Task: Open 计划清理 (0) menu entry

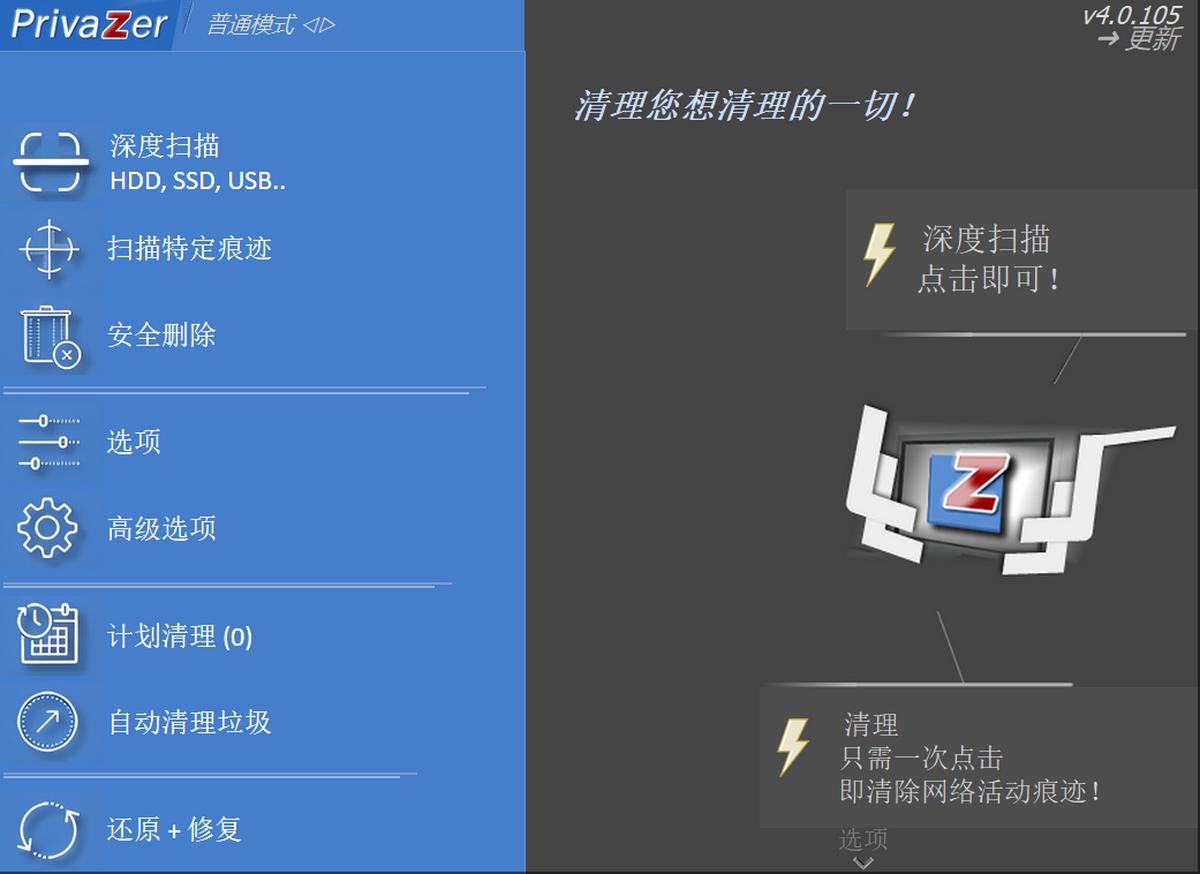Action: click(x=180, y=636)
